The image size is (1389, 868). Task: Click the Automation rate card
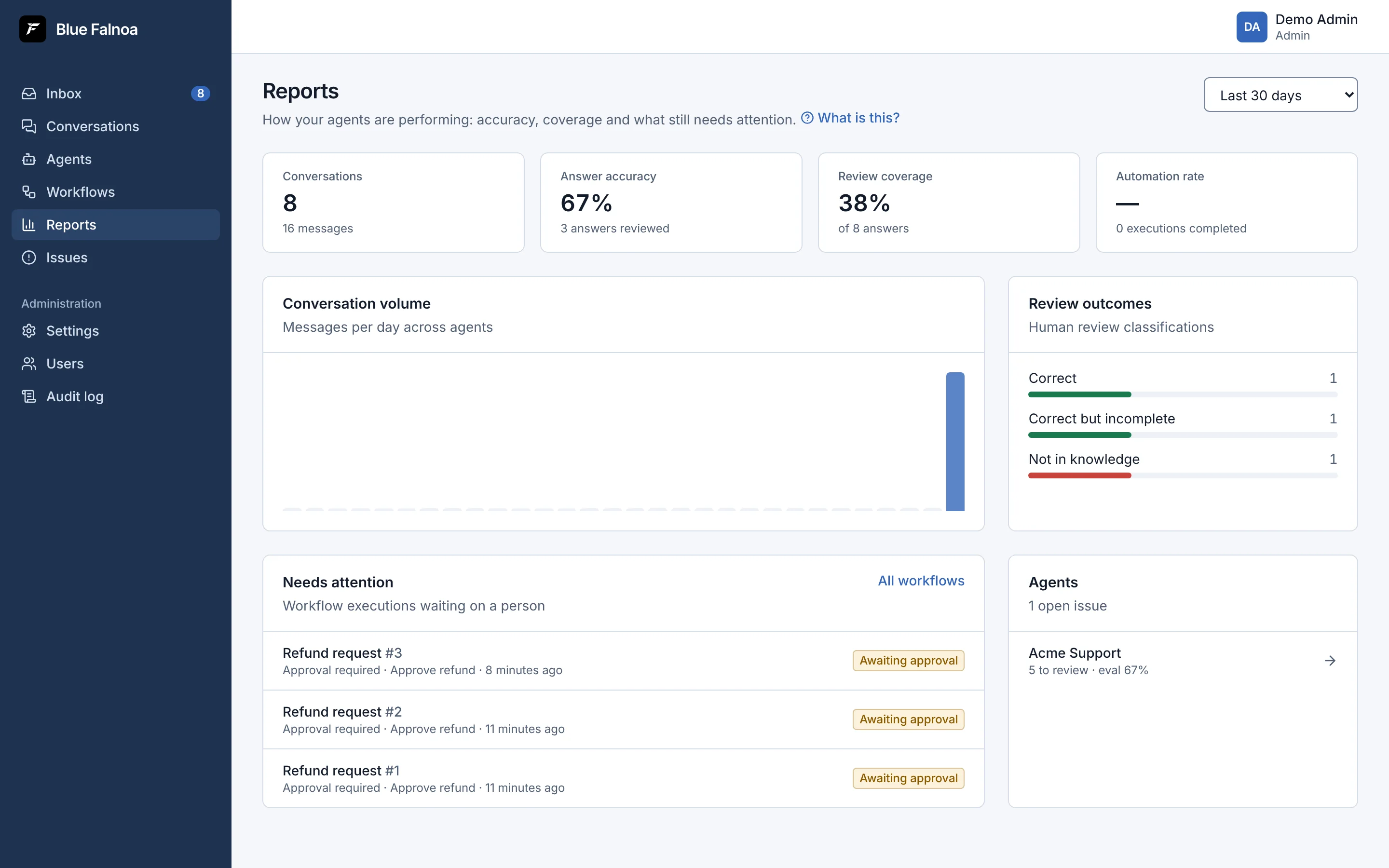[1226, 202]
